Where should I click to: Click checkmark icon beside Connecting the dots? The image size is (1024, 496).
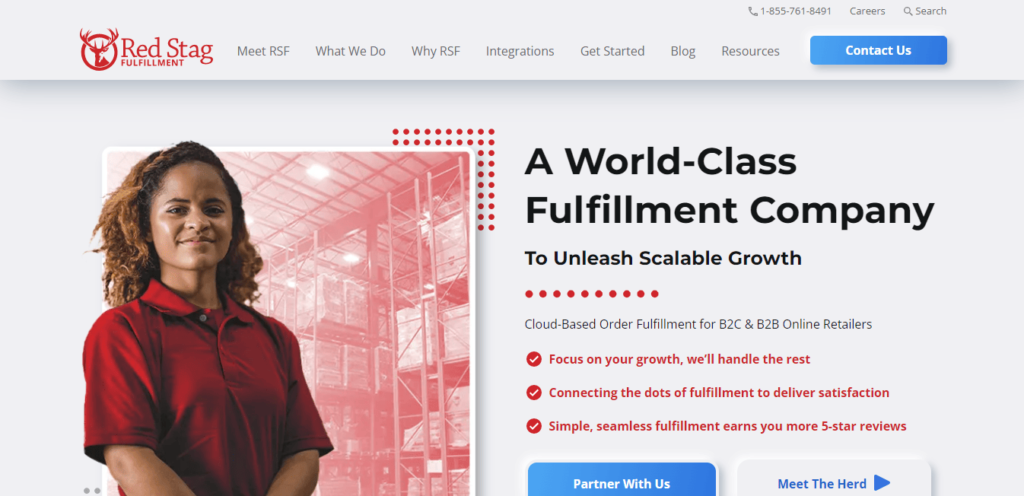[x=534, y=393]
